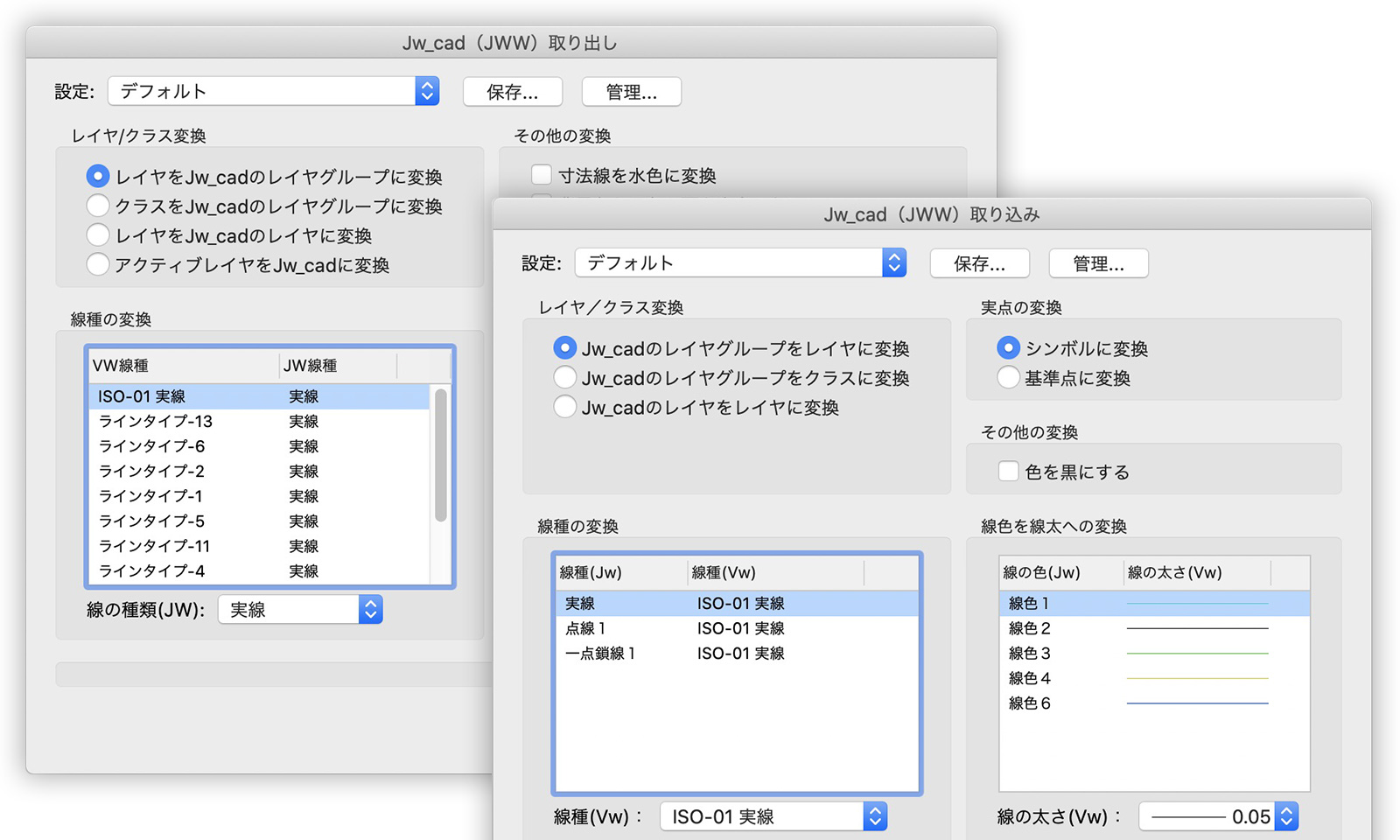Image resolution: width=1400 pixels, height=840 pixels.
Task: Tick the 色を黒にする checkbox
Action: [1009, 472]
